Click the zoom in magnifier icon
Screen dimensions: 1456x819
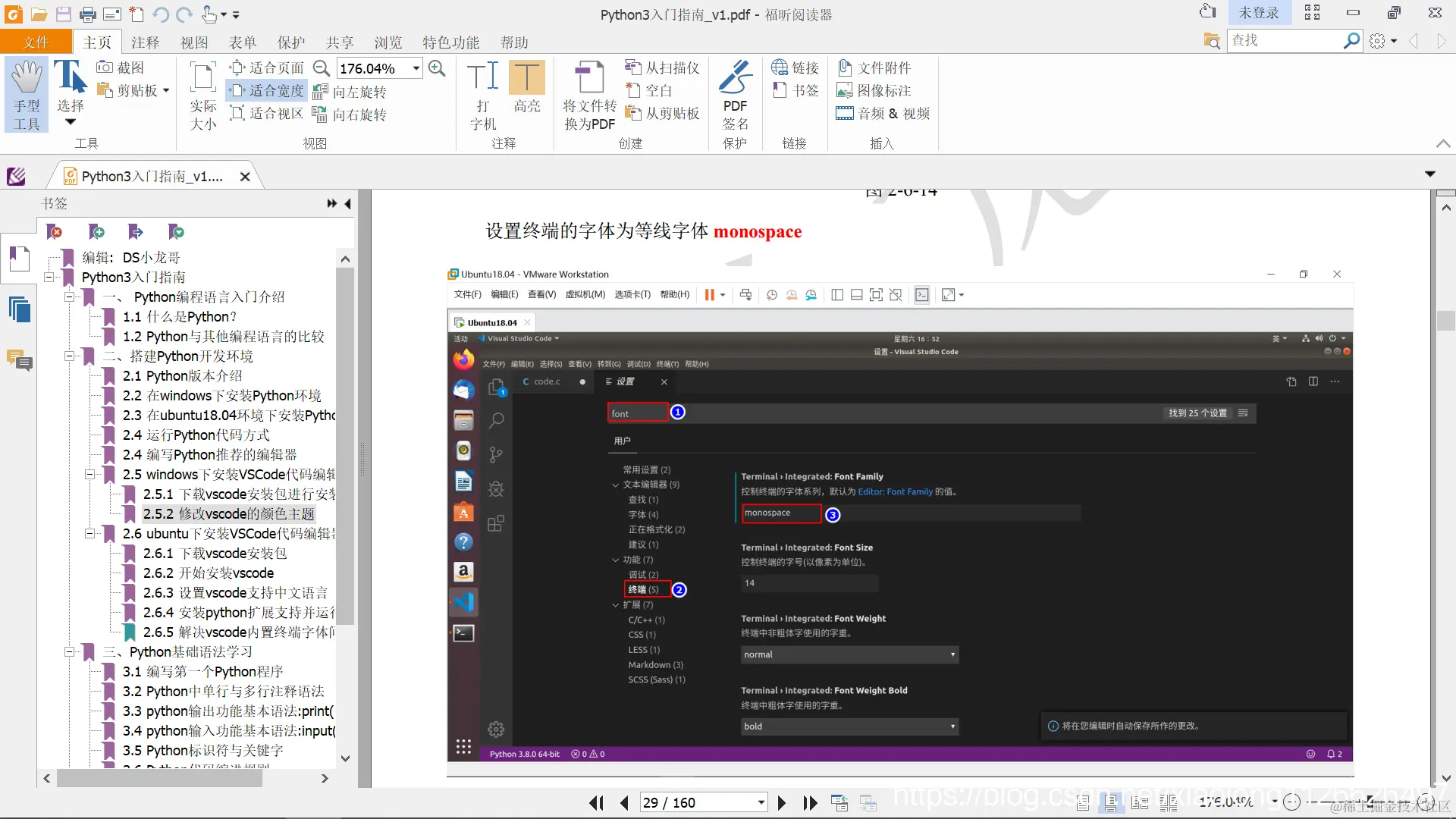click(x=437, y=68)
